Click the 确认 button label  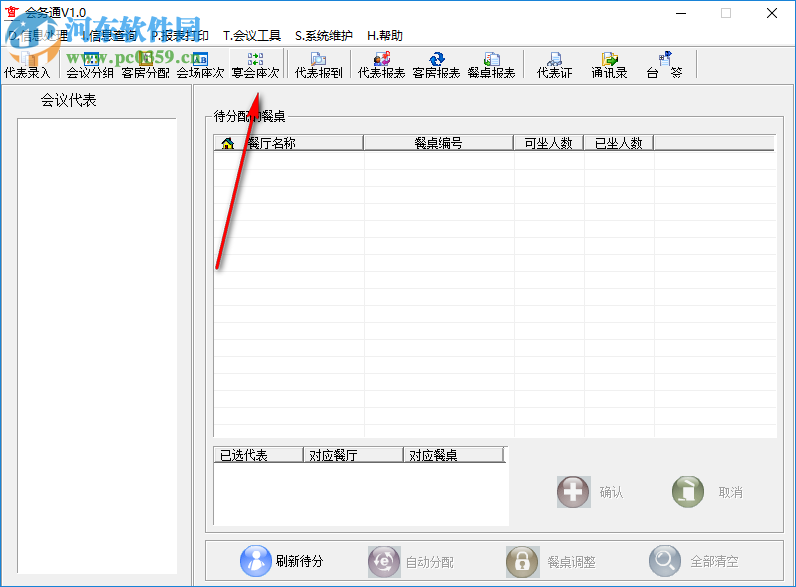[611, 492]
